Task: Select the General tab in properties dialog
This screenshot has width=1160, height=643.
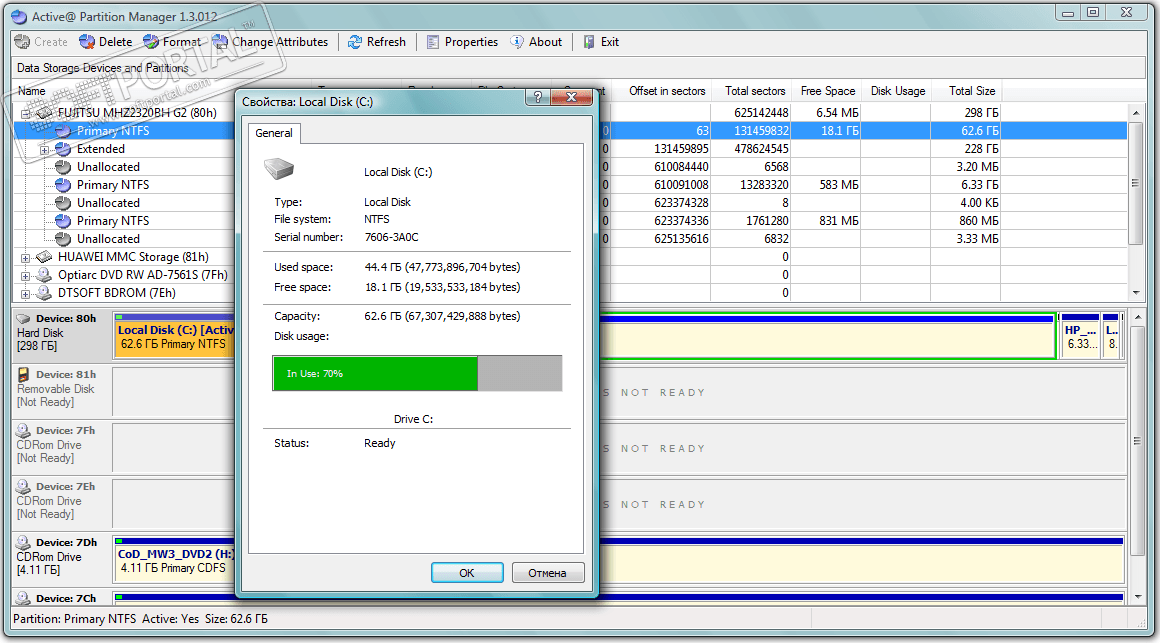Action: pyautogui.click(x=274, y=133)
